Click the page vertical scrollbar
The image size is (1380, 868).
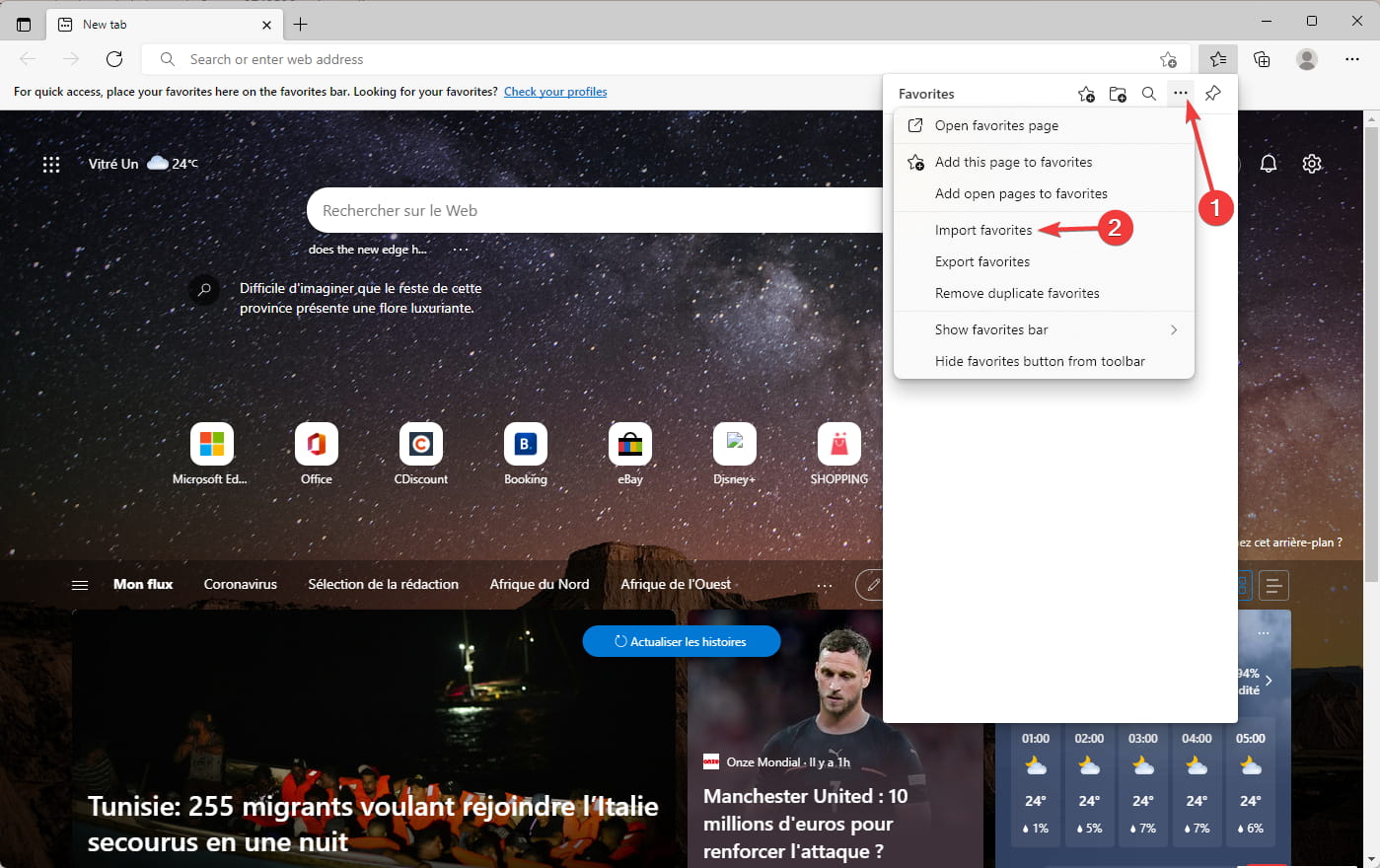(1371, 347)
